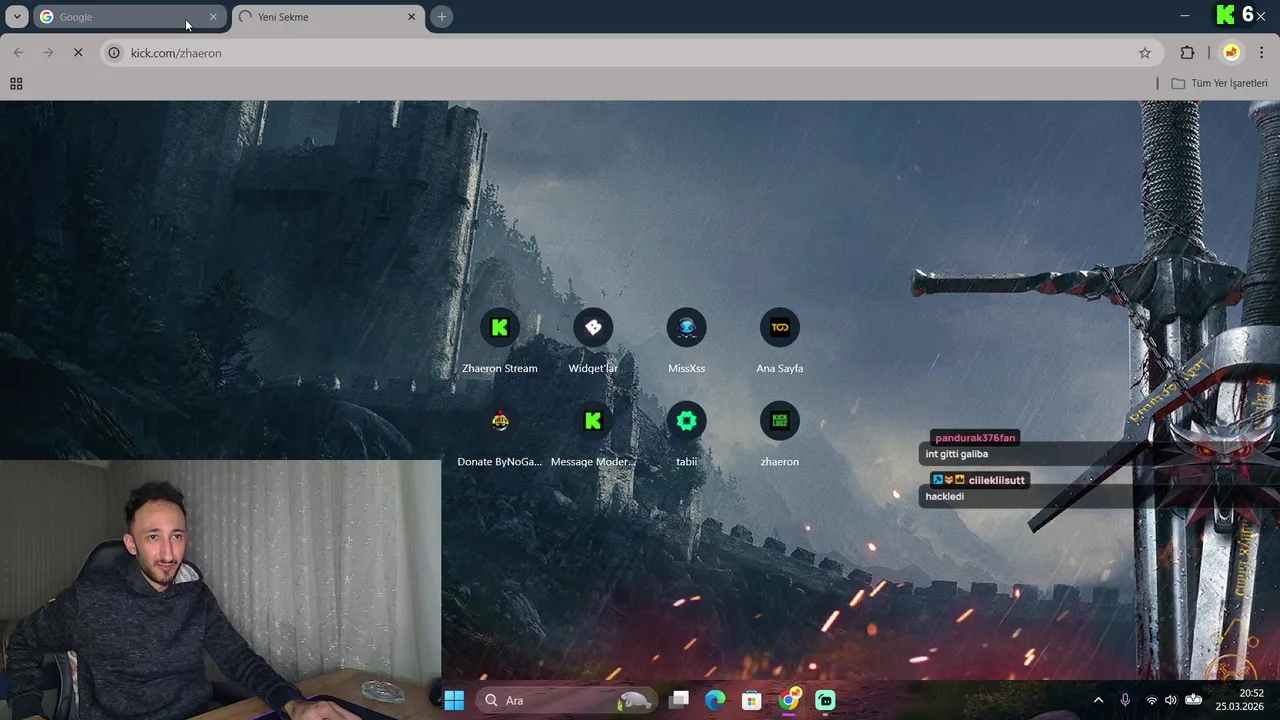
Task: Go forward in browser history
Action: pos(48,53)
